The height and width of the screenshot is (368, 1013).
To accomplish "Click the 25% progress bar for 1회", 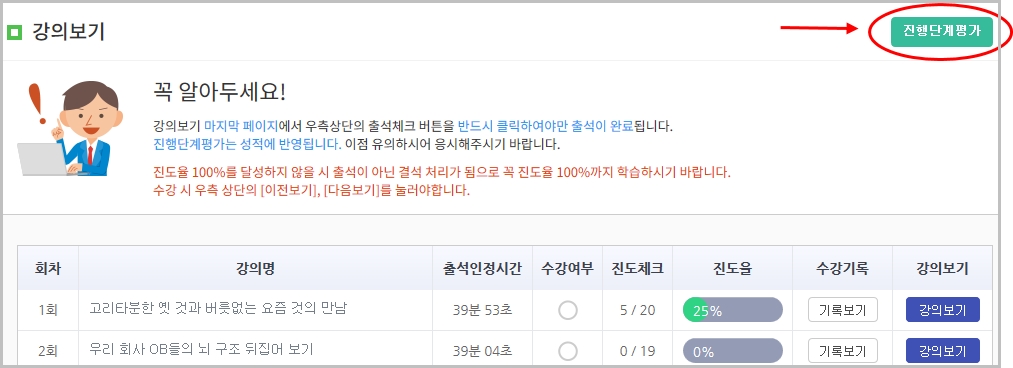I will [x=733, y=310].
